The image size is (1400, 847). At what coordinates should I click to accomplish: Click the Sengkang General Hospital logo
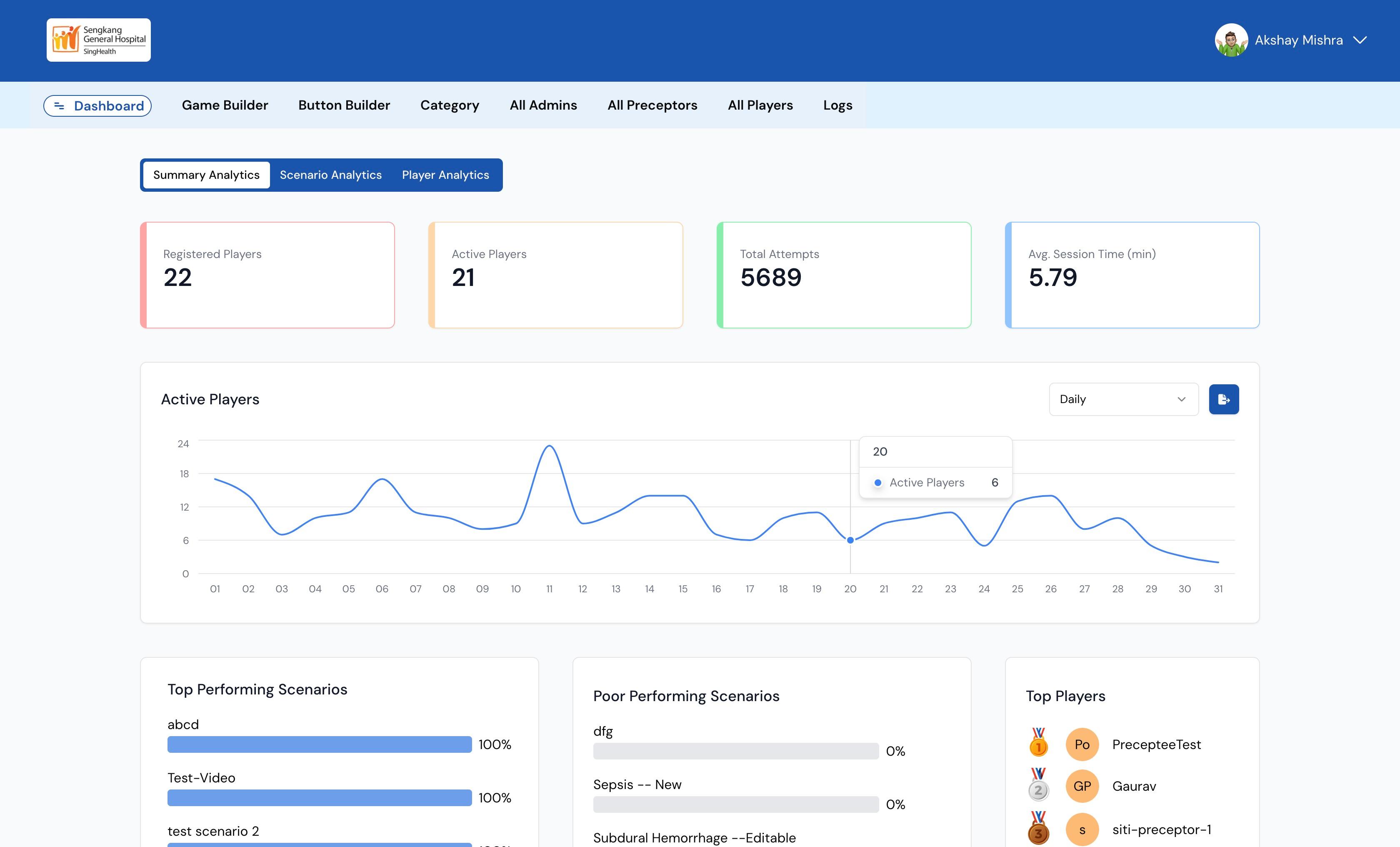[98, 40]
